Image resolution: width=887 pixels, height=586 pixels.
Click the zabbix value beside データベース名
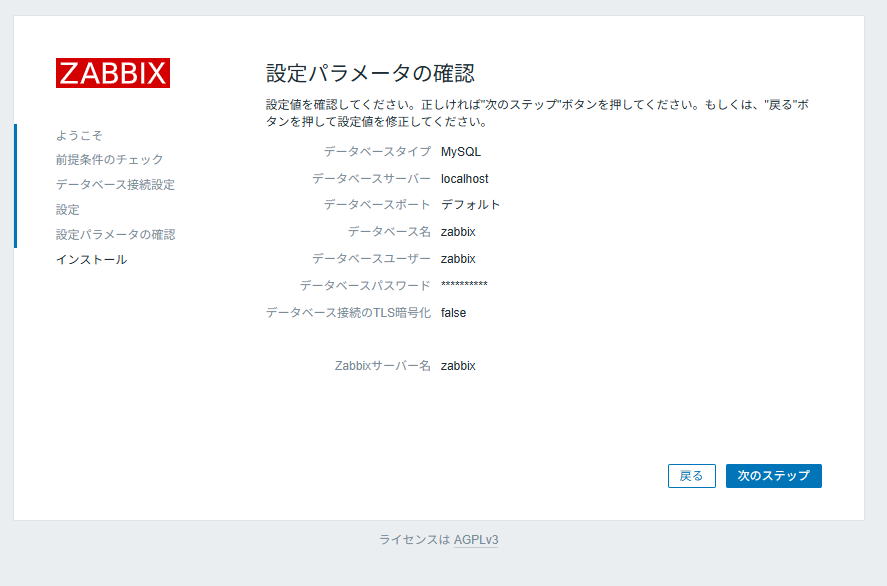pos(458,232)
